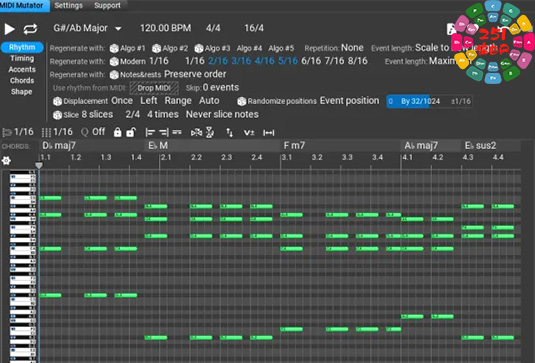Viewport: 535px width, 363px height.
Task: Roll the Displacement dice icon
Action: pyautogui.click(x=57, y=101)
